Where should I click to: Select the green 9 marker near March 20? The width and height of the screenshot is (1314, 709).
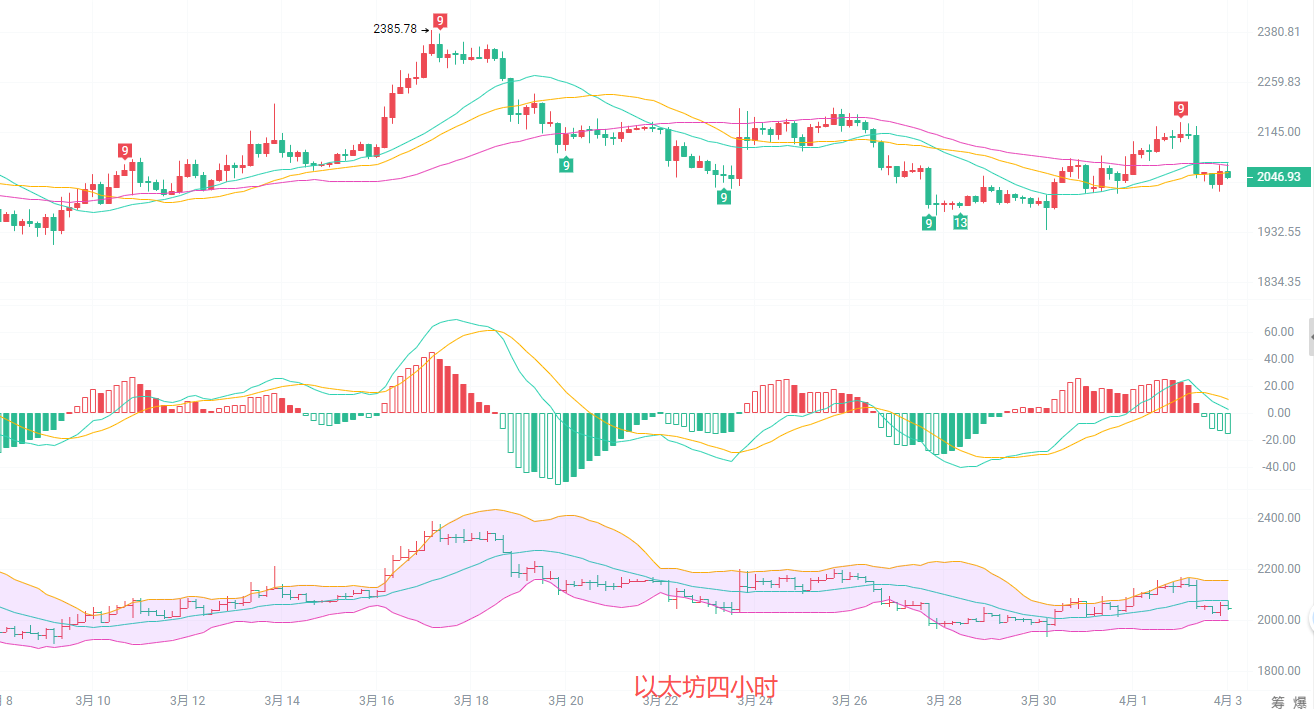pyautogui.click(x=566, y=165)
